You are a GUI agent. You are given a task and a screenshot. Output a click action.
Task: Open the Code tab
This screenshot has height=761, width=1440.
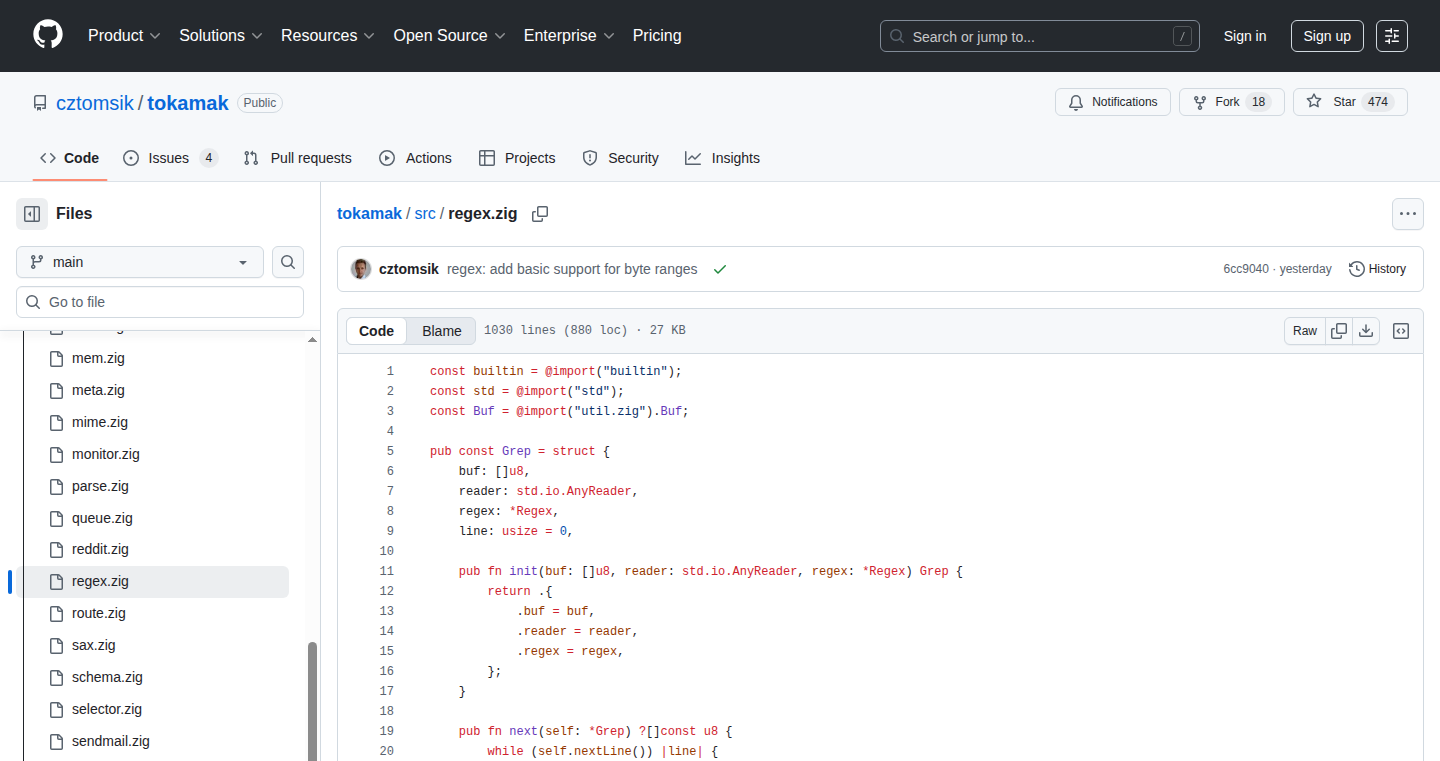[70, 158]
